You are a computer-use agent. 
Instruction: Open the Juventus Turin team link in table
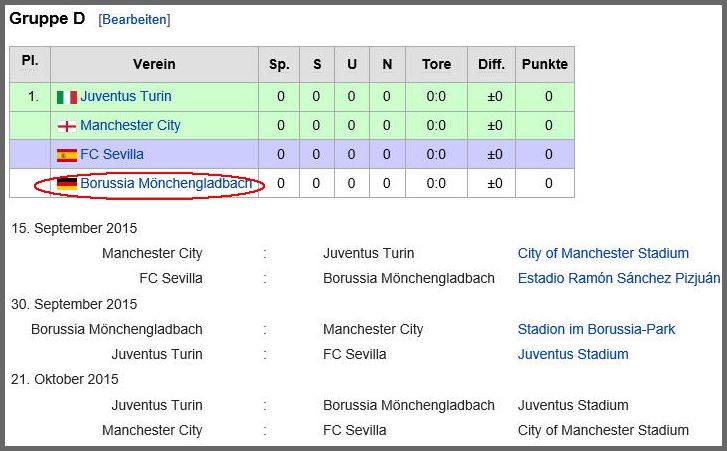pyautogui.click(x=126, y=96)
